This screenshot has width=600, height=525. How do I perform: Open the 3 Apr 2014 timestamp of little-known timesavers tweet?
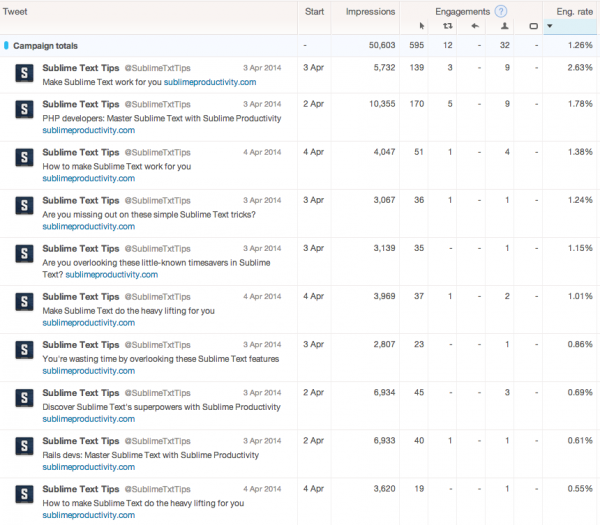pos(262,249)
